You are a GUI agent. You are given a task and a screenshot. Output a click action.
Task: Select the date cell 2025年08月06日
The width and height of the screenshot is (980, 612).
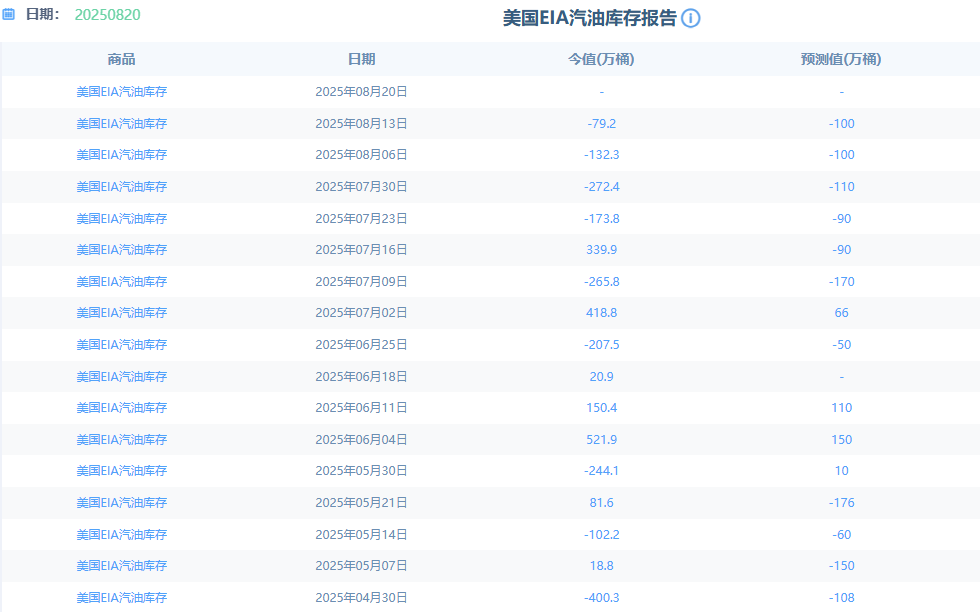click(x=361, y=155)
